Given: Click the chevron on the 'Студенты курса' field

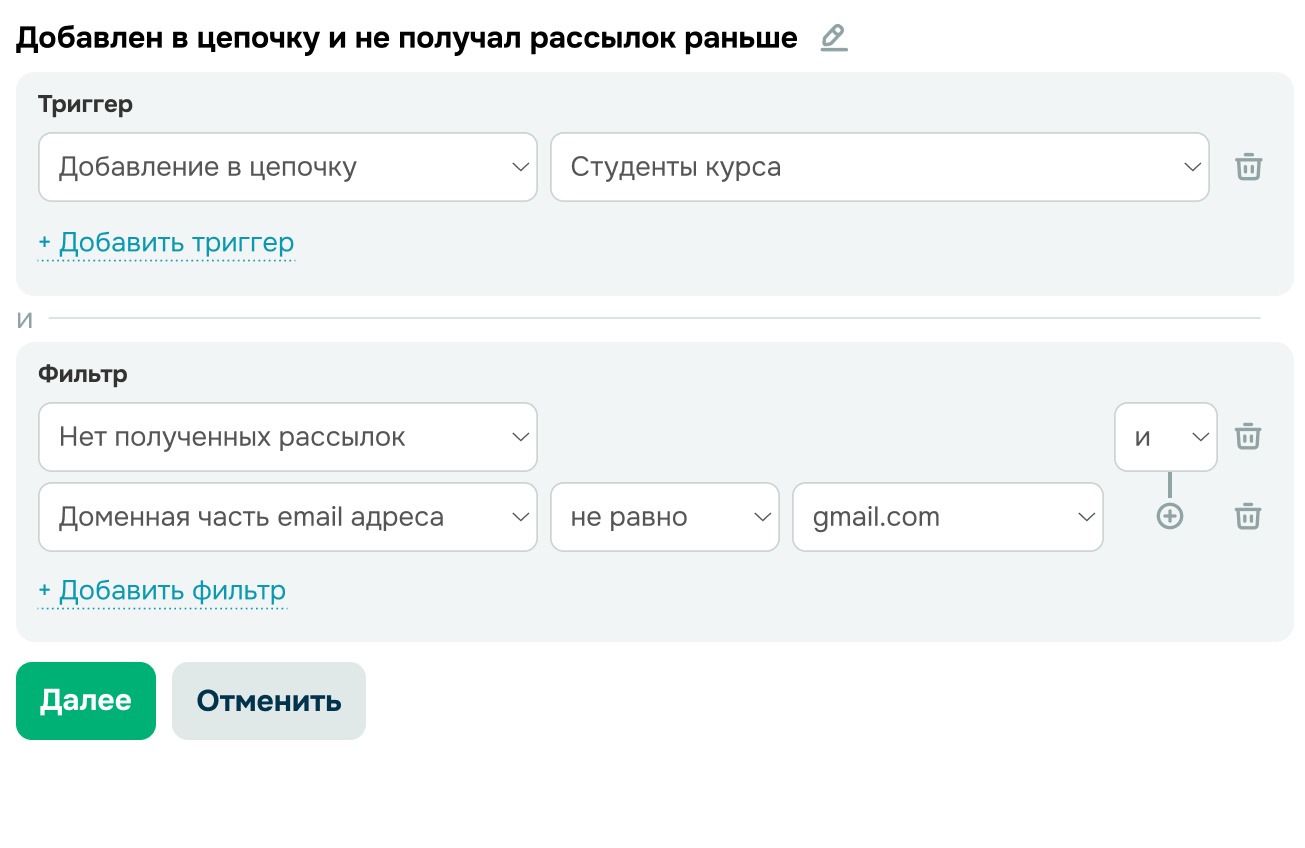Looking at the screenshot, I should pyautogui.click(x=1193, y=167).
